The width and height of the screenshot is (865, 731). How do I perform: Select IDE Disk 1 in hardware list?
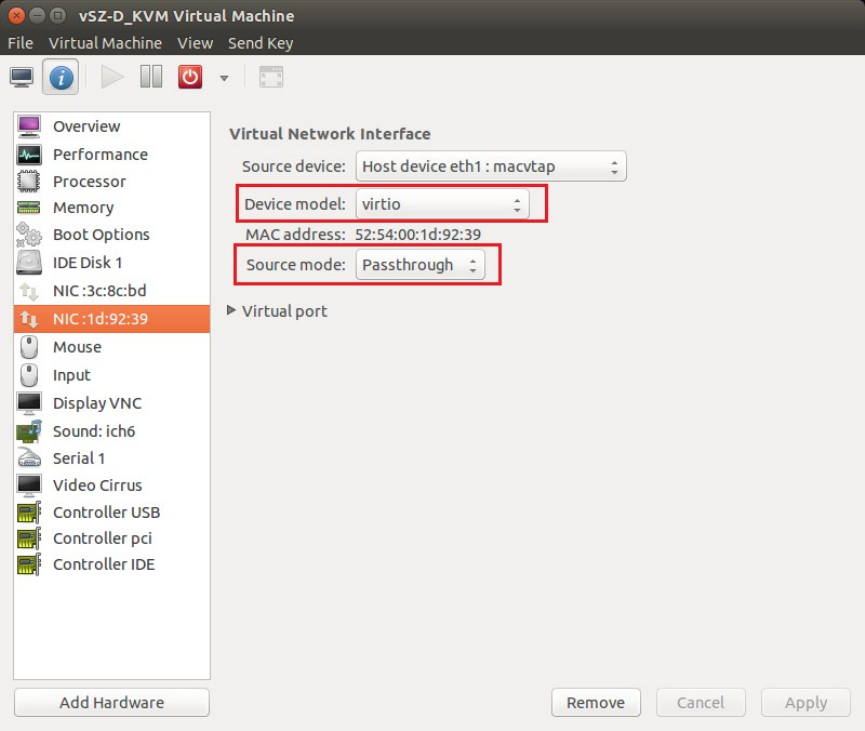pos(88,262)
